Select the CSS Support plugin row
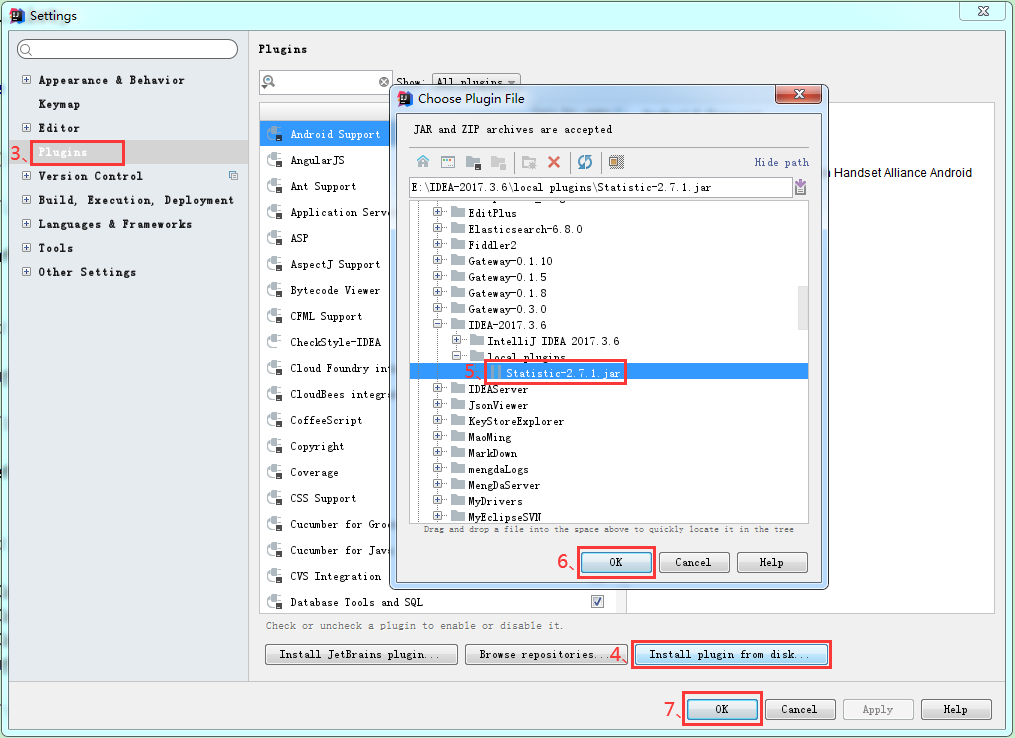 coord(324,498)
